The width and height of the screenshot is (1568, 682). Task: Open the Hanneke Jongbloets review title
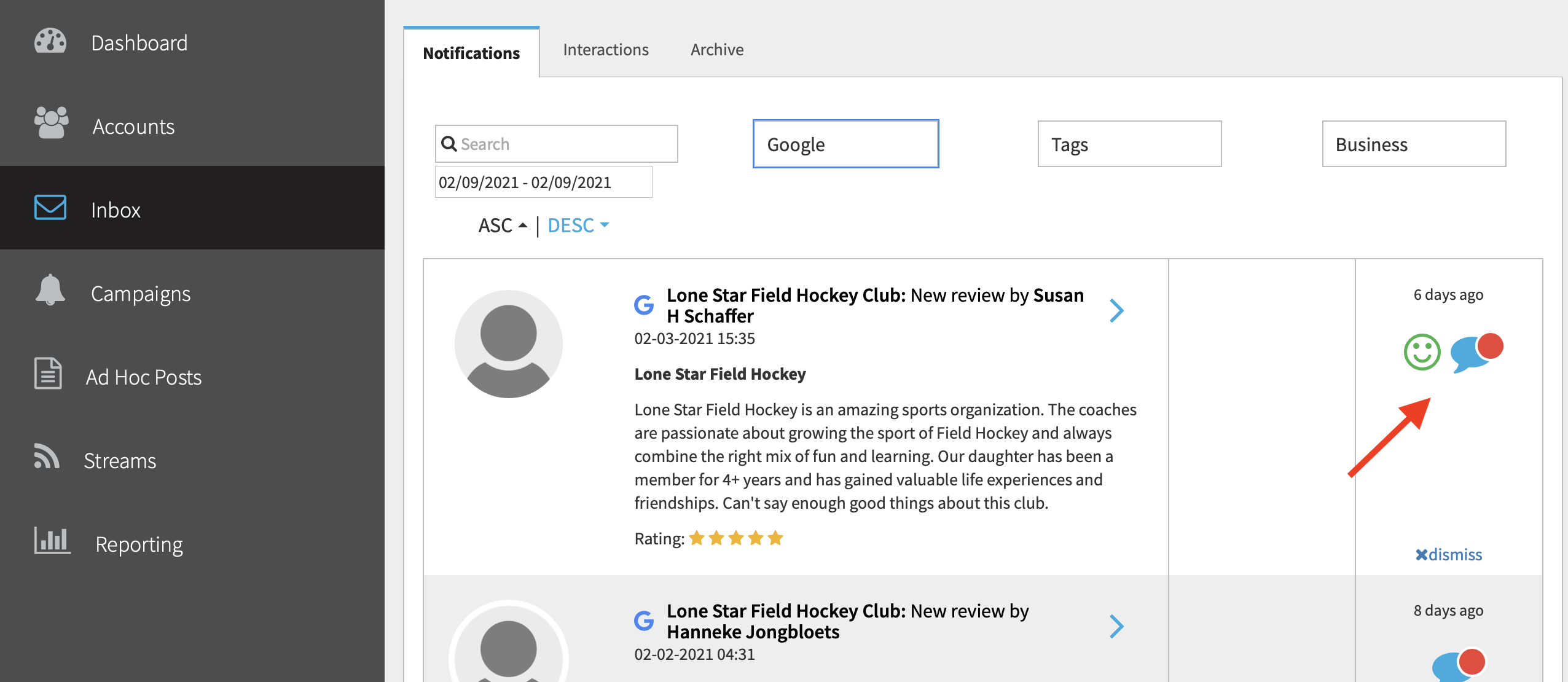847,621
